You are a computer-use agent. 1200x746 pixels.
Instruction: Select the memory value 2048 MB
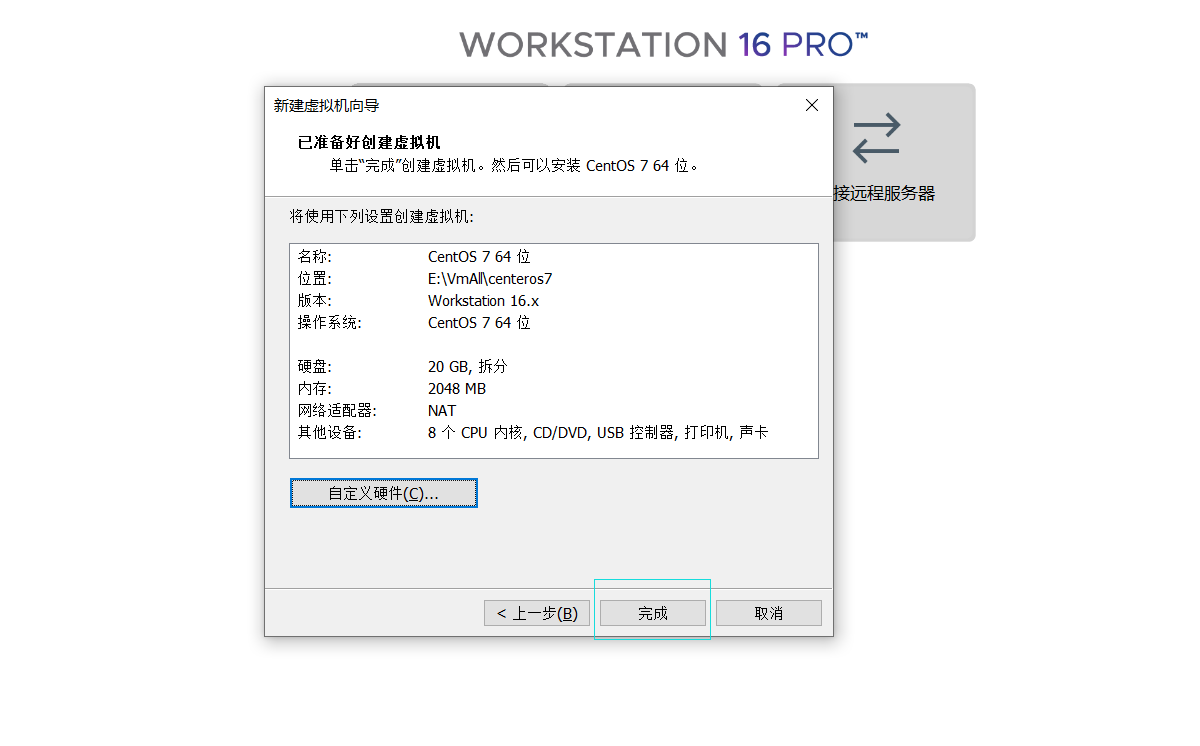pyautogui.click(x=457, y=389)
